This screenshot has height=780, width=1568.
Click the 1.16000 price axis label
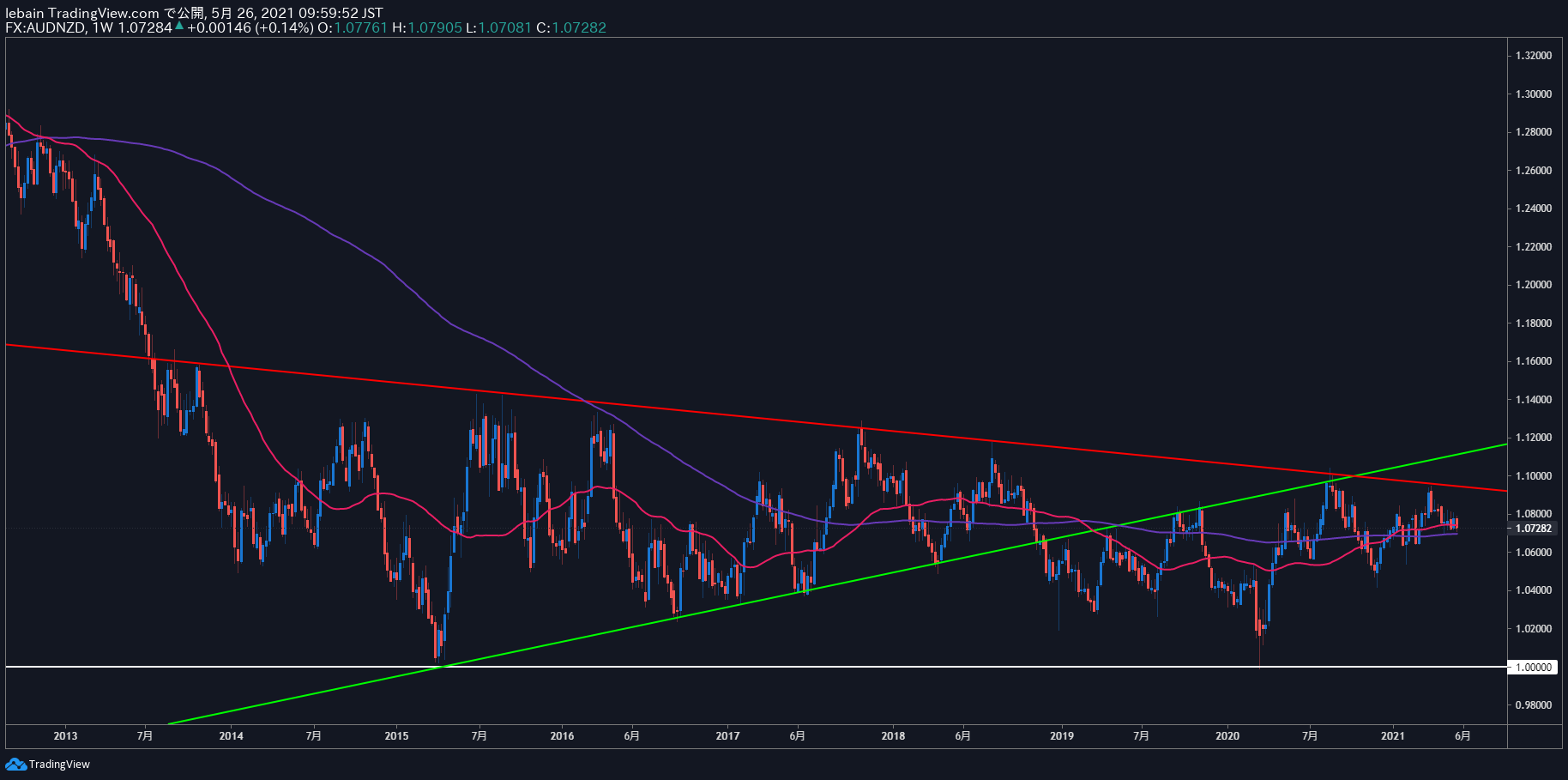pyautogui.click(x=1534, y=361)
